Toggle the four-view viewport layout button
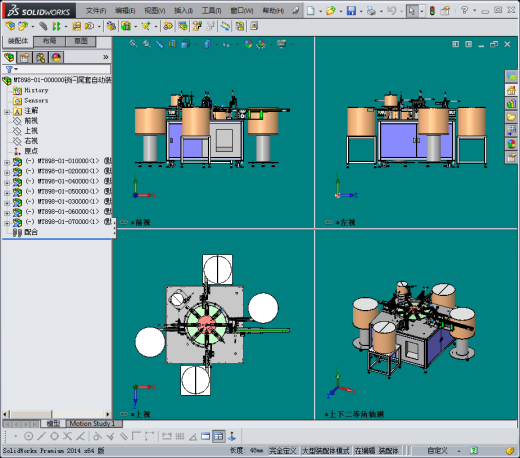The image size is (520, 458). pos(219,436)
